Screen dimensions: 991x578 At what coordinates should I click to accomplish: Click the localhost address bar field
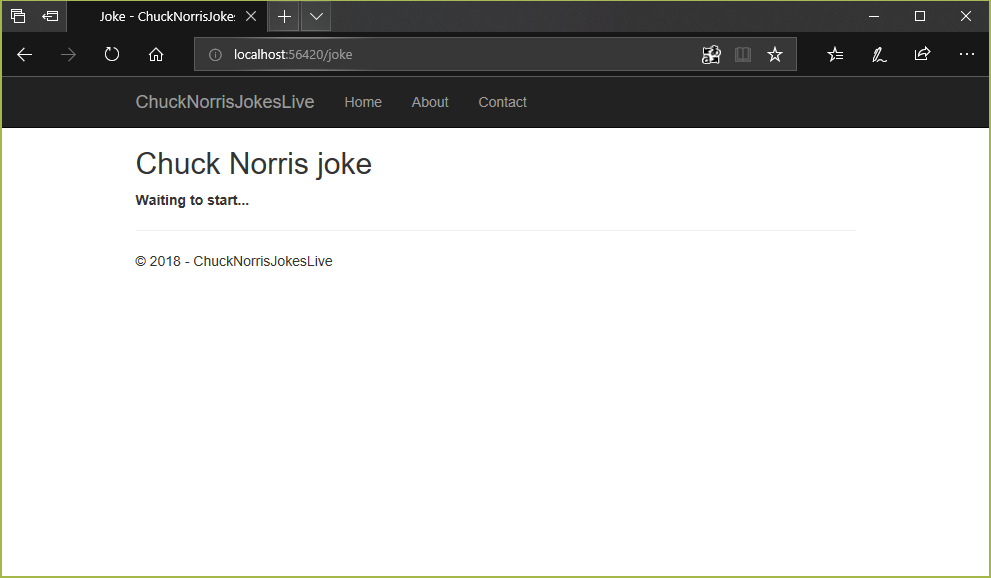click(450, 55)
